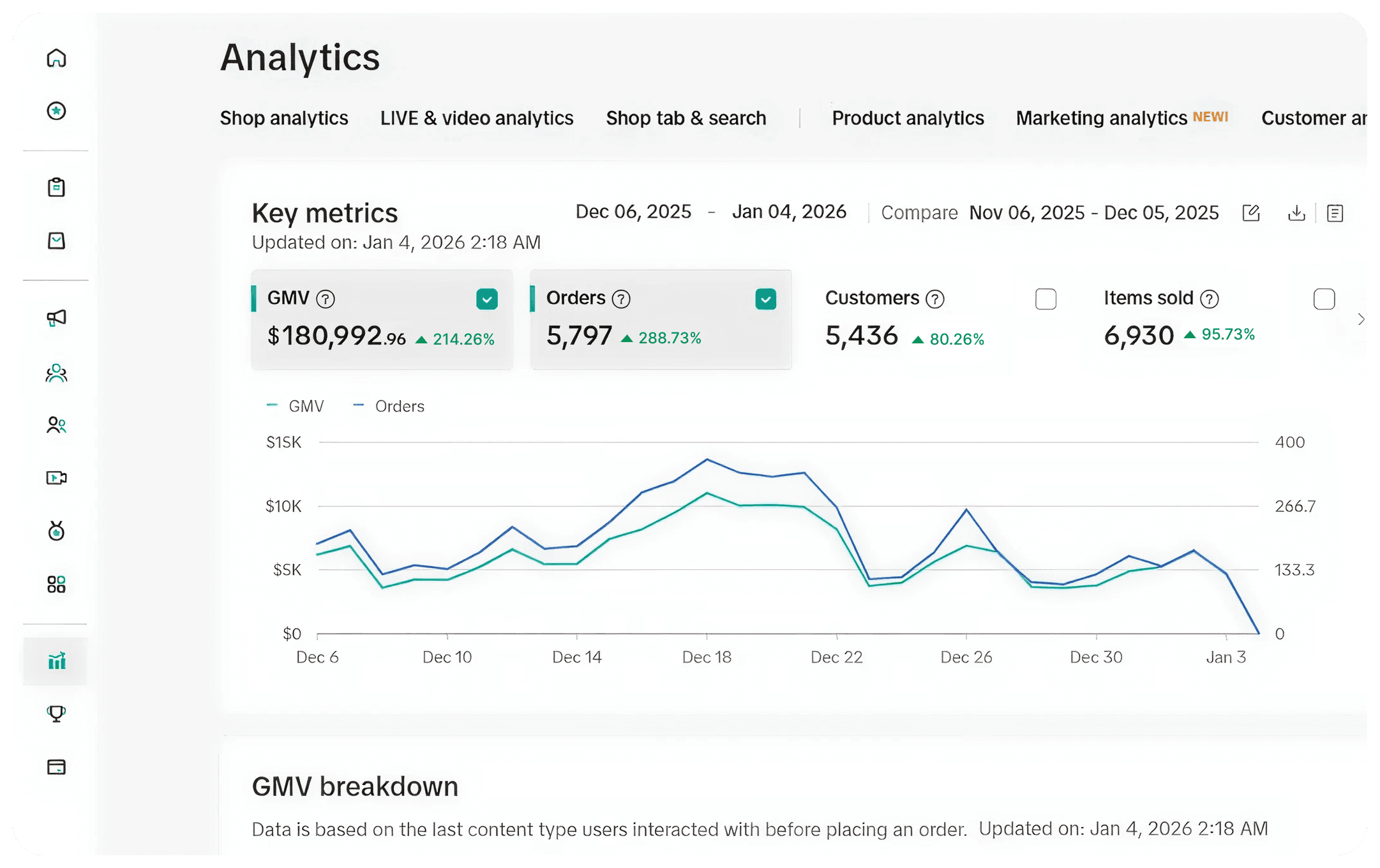The width and height of the screenshot is (1380, 868).
Task: Click the Dec 18 peak on chart
Action: (x=707, y=460)
